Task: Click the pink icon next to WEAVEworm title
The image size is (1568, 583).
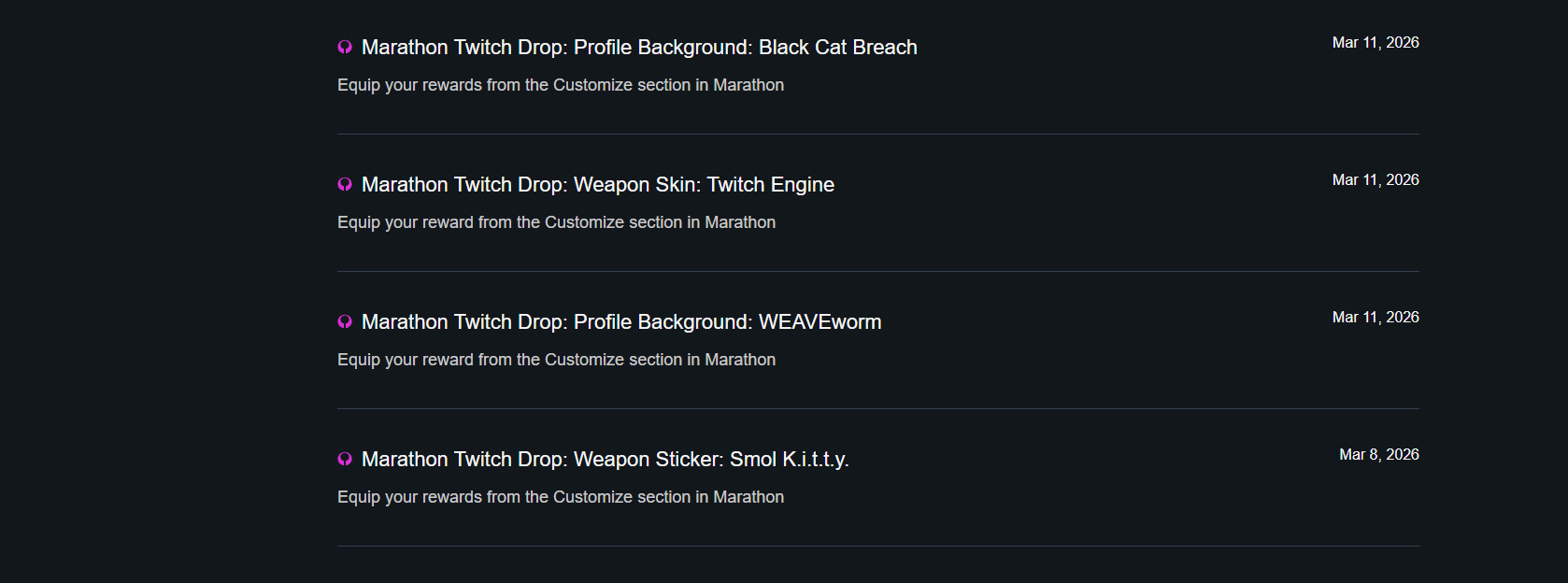Action: tap(345, 322)
